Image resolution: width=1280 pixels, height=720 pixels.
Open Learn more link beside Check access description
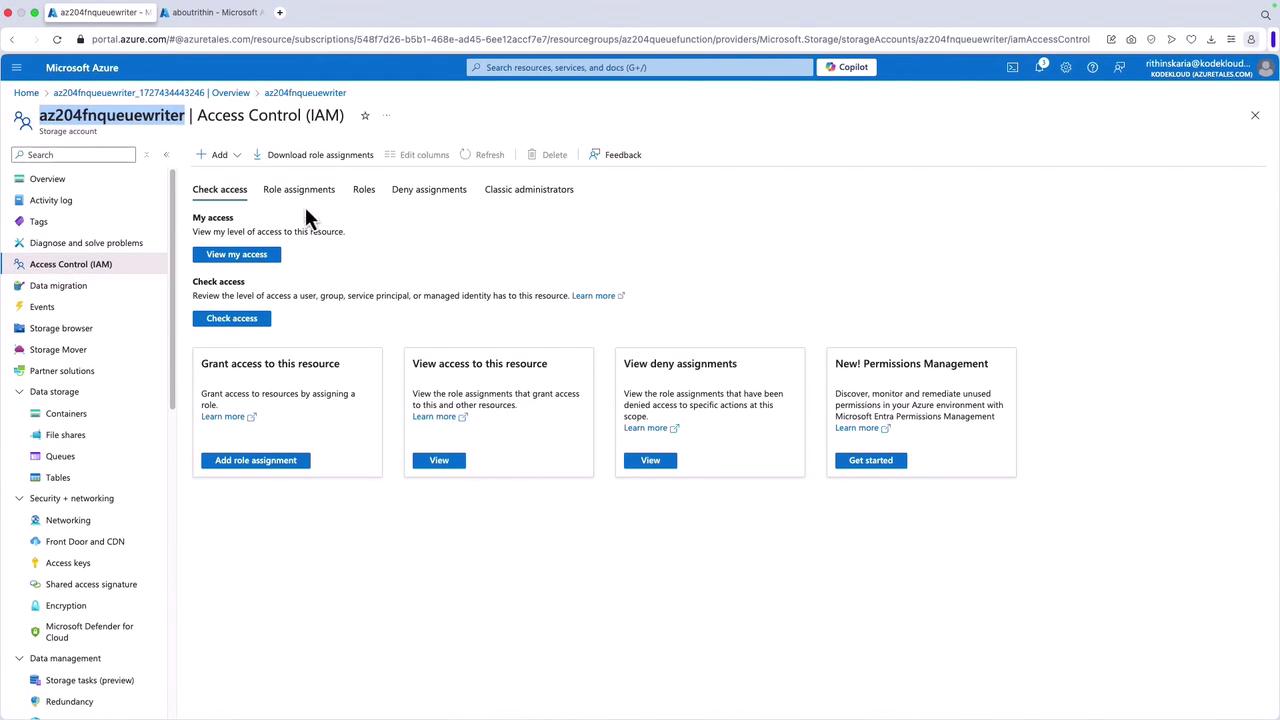pyautogui.click(x=598, y=296)
